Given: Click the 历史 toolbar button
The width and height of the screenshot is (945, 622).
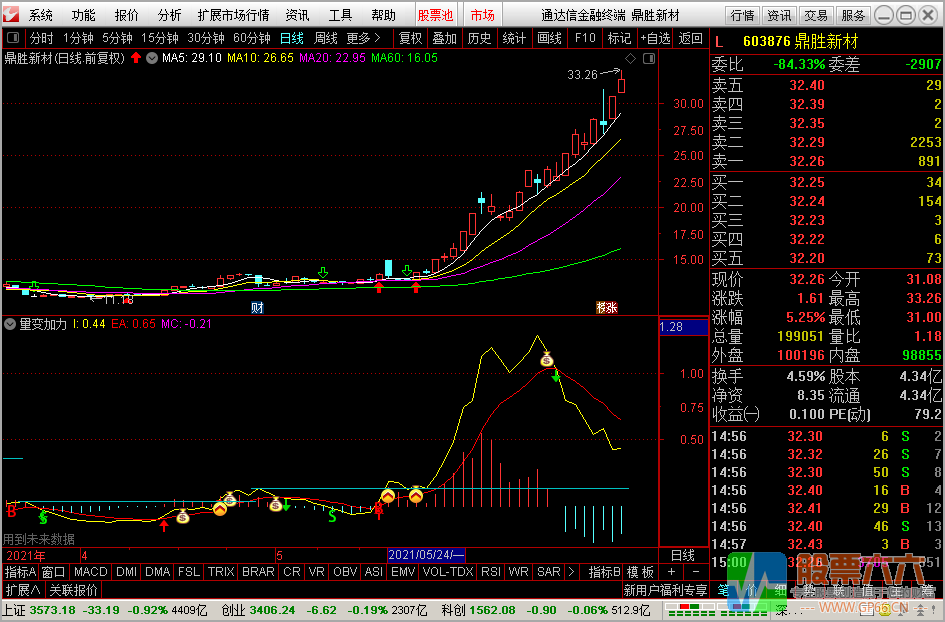Looking at the screenshot, I should (x=480, y=39).
